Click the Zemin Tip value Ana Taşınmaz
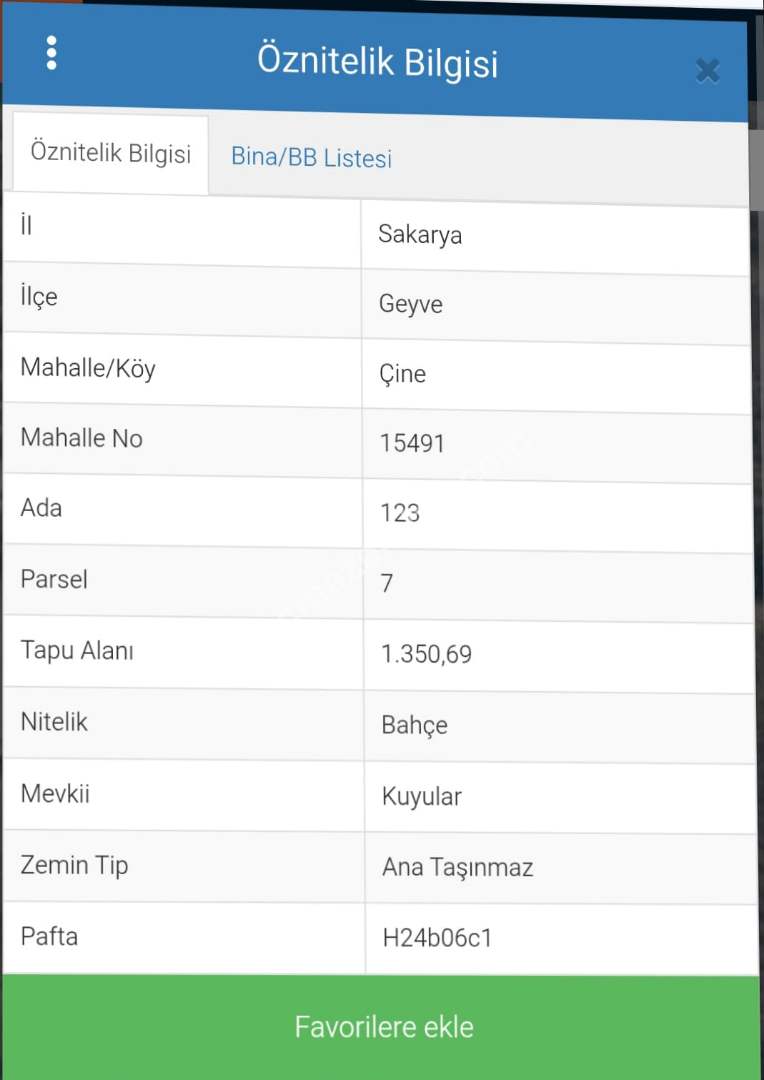This screenshot has width=764, height=1080. click(457, 867)
